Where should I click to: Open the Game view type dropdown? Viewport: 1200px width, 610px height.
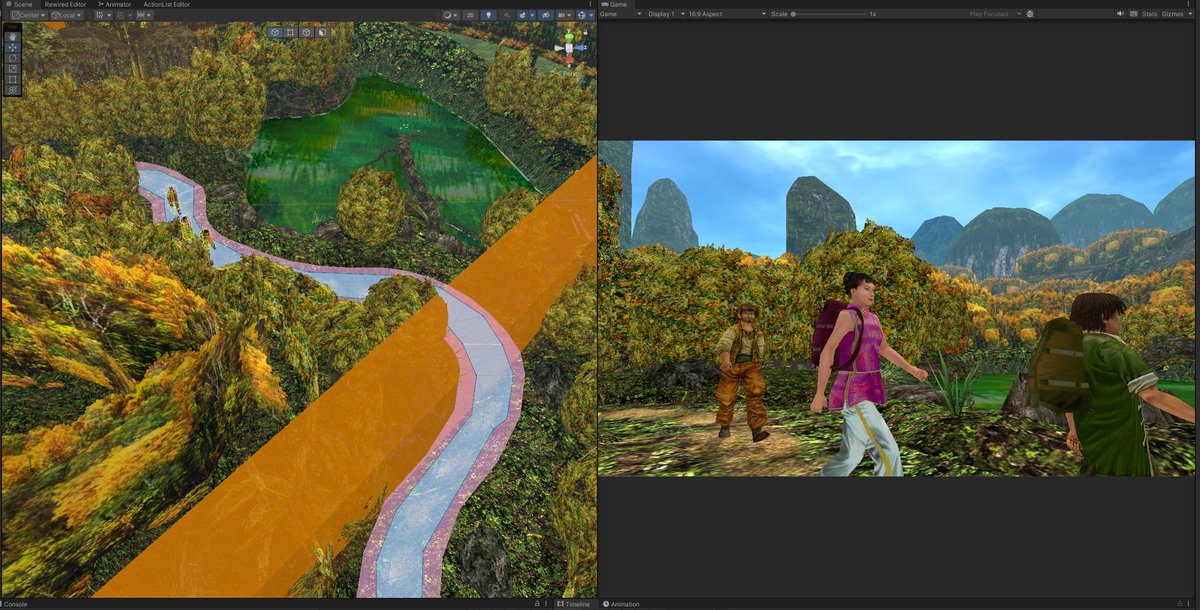pyautogui.click(x=621, y=14)
